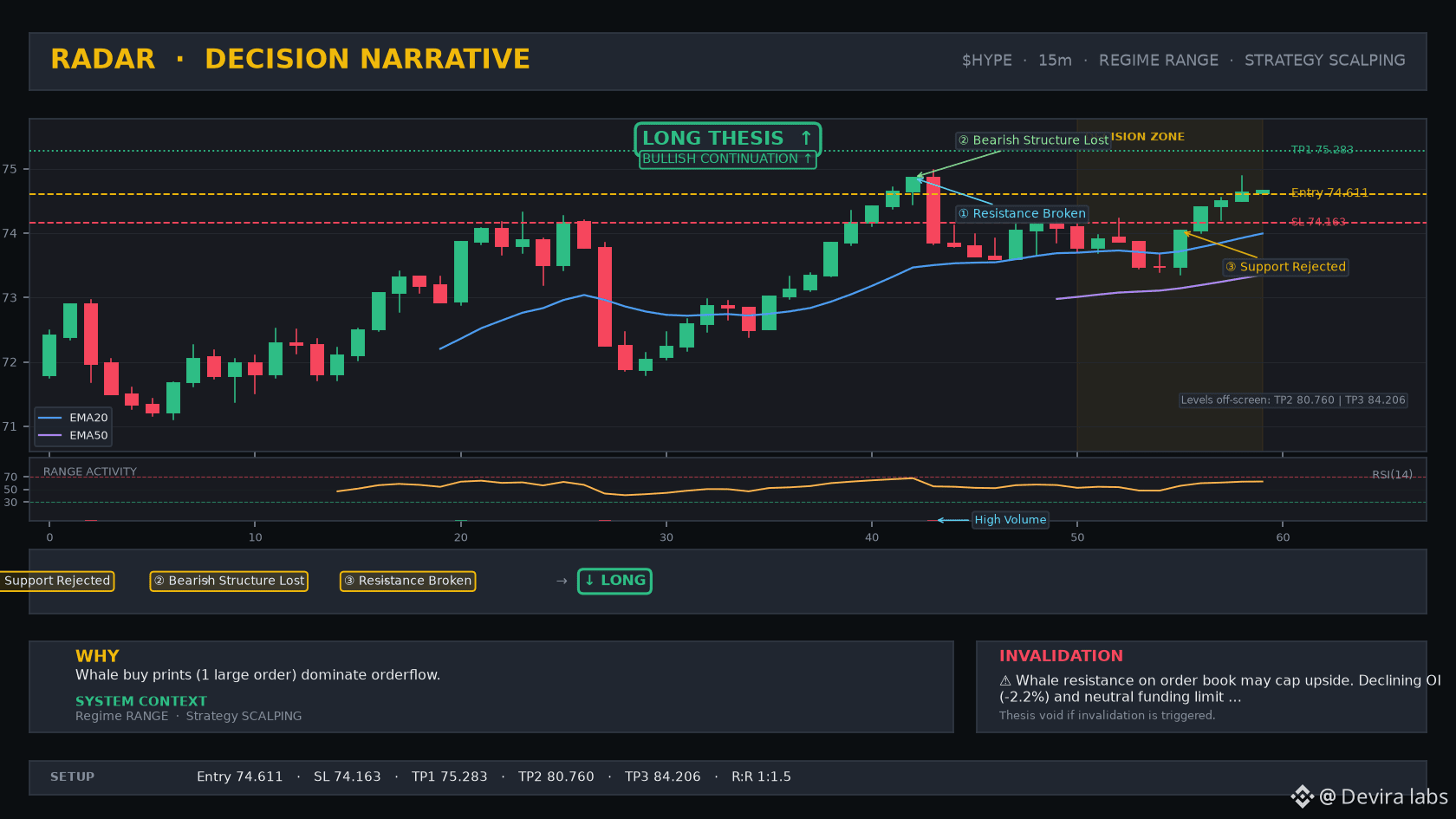Click the RSI(14) indicator label
The height and width of the screenshot is (819, 1456).
pos(1392,474)
